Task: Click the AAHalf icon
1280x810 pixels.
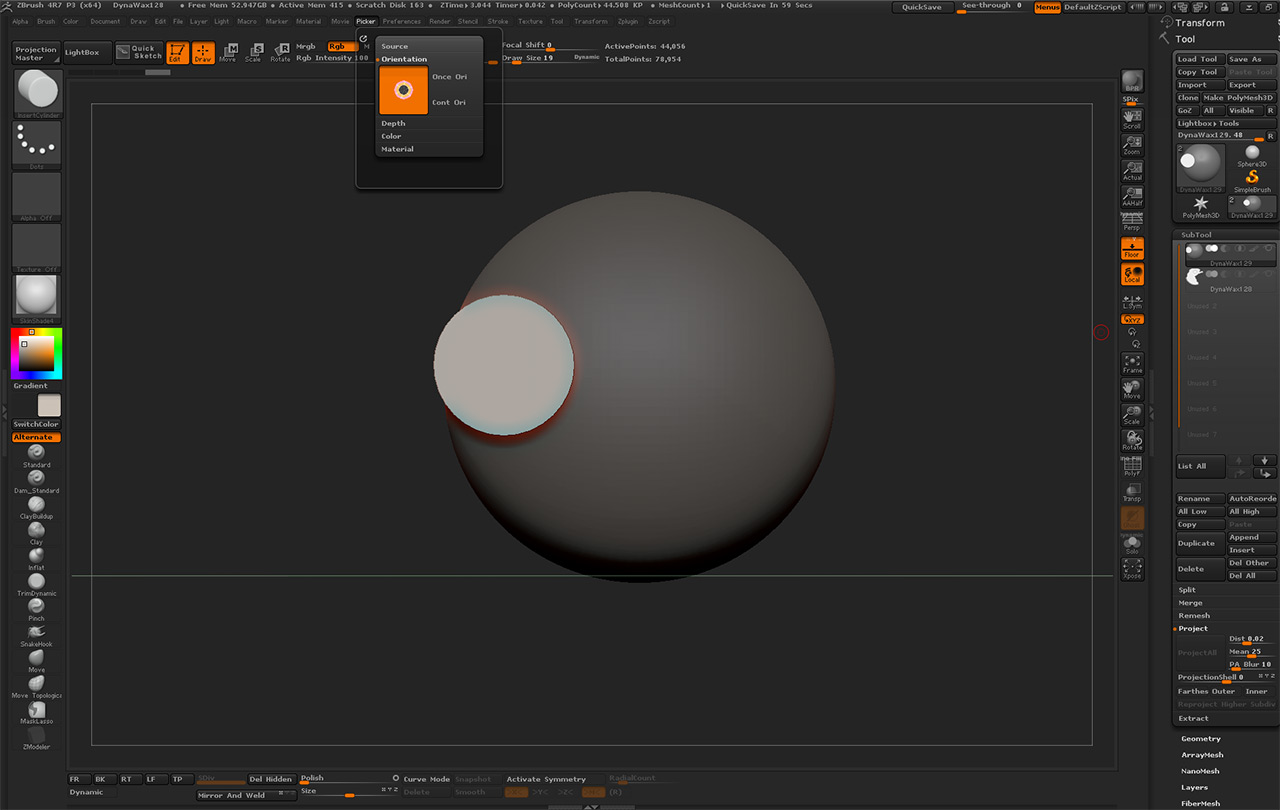Action: tap(1132, 197)
